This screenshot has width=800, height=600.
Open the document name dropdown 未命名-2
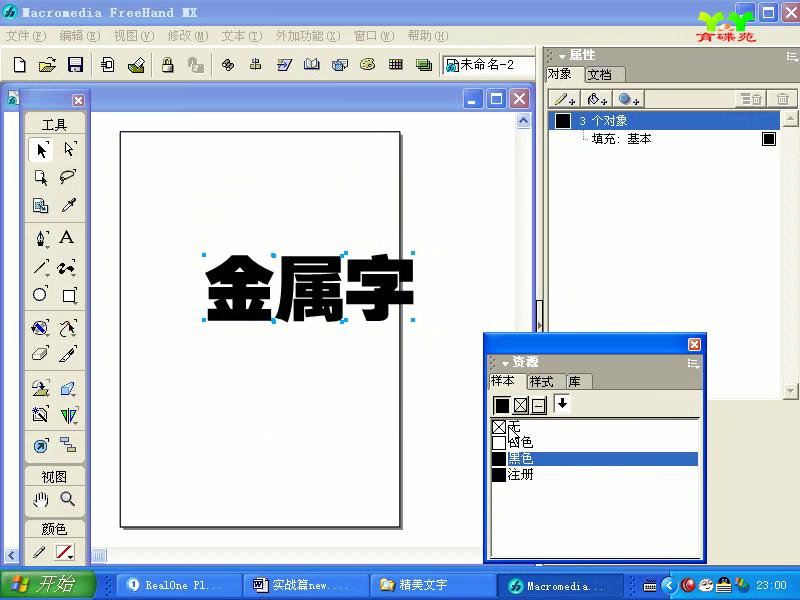(489, 65)
